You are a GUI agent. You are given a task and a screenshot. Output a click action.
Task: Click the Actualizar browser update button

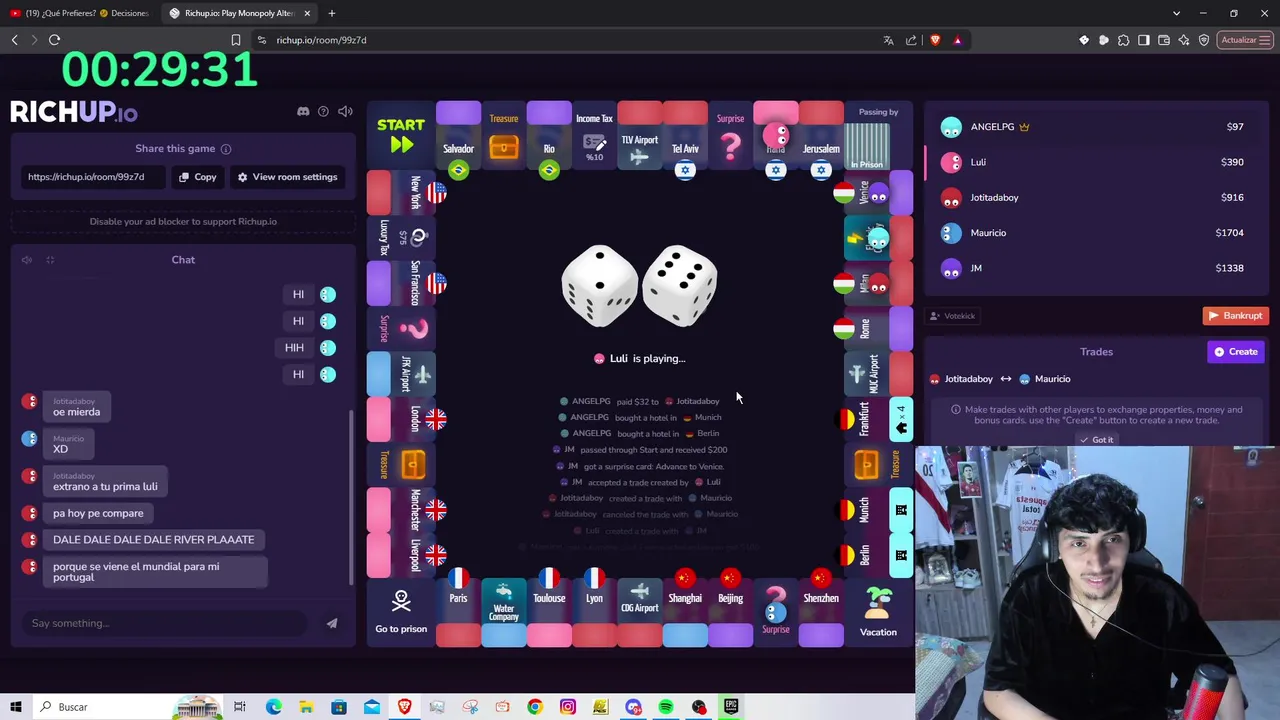[1245, 40]
